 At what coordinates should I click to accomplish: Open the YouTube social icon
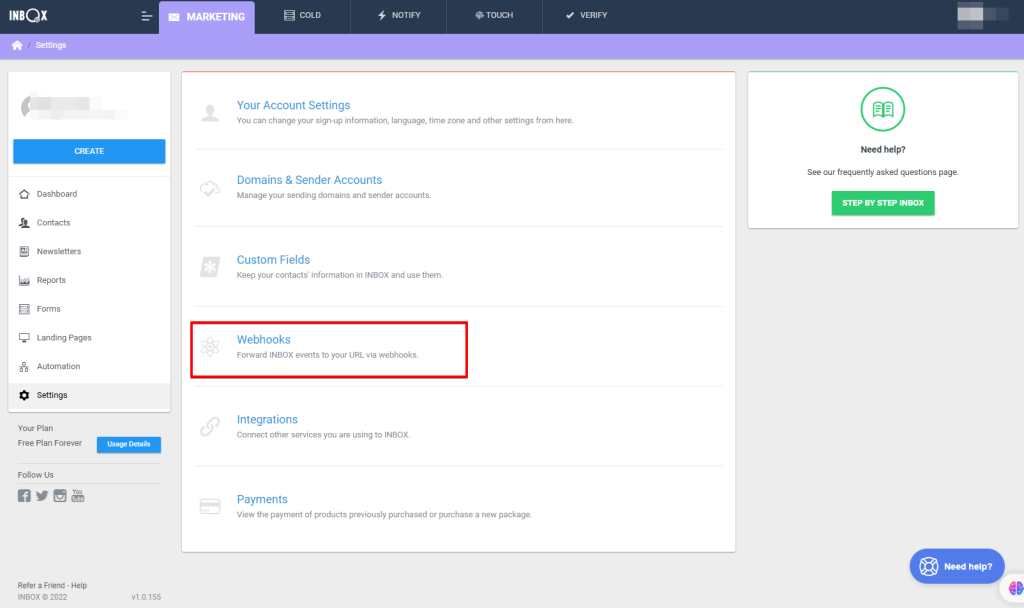(78, 496)
